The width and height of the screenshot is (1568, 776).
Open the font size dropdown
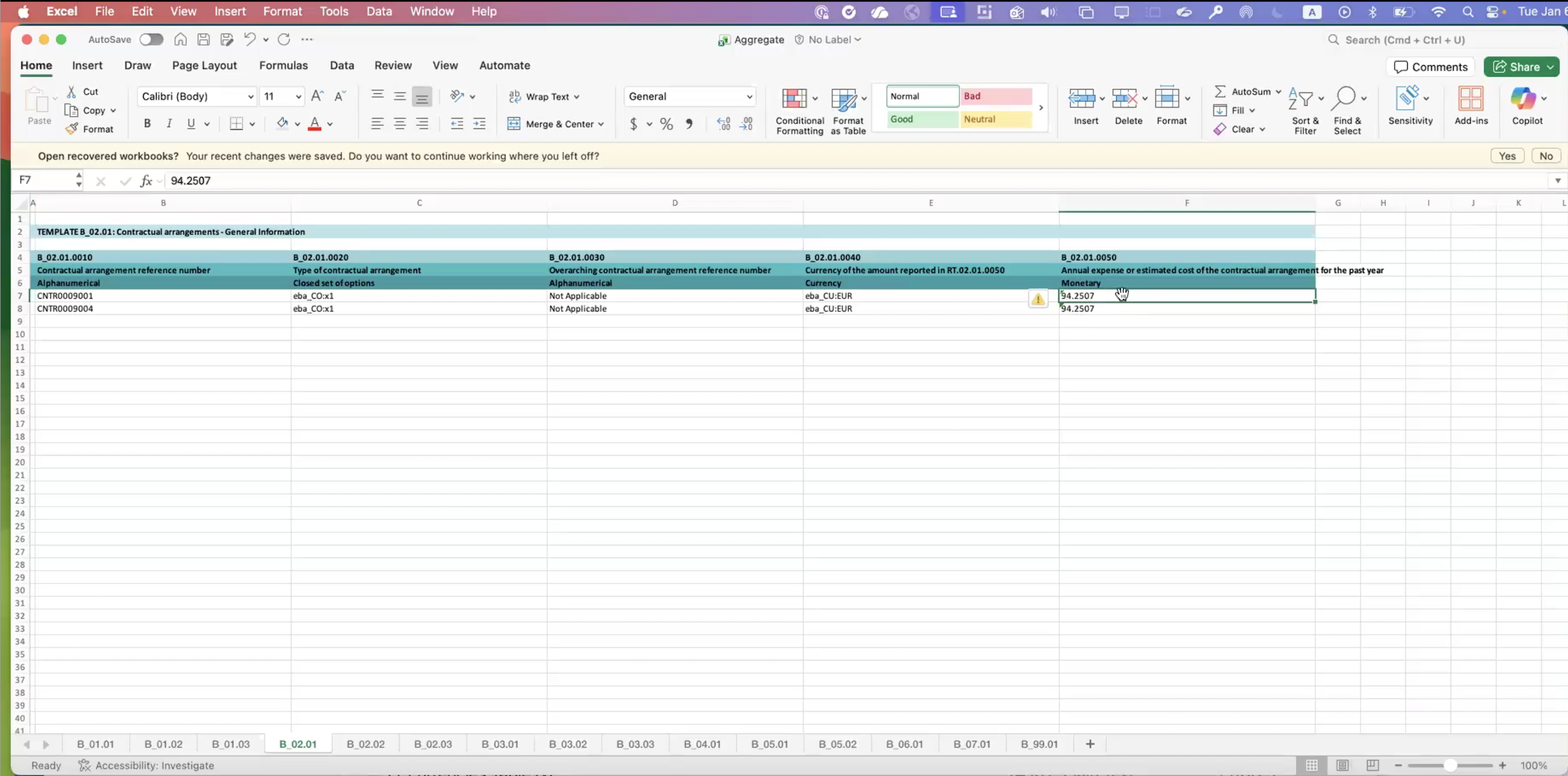(x=298, y=96)
